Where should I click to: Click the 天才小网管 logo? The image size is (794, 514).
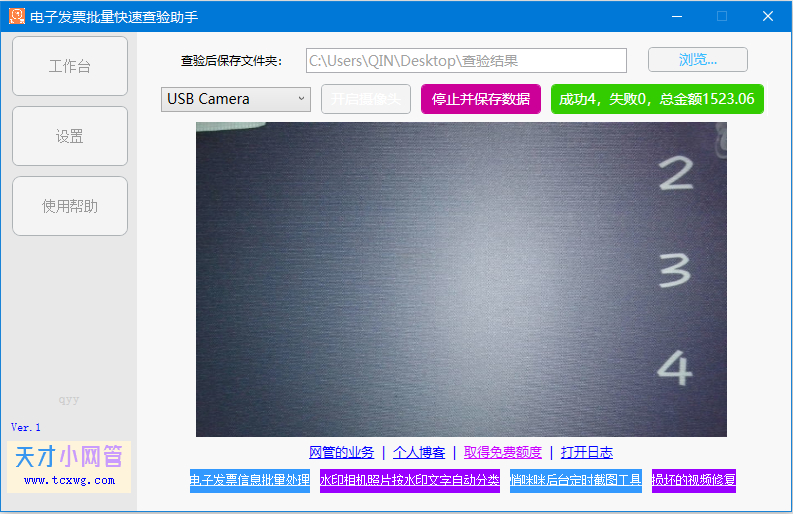click(69, 466)
